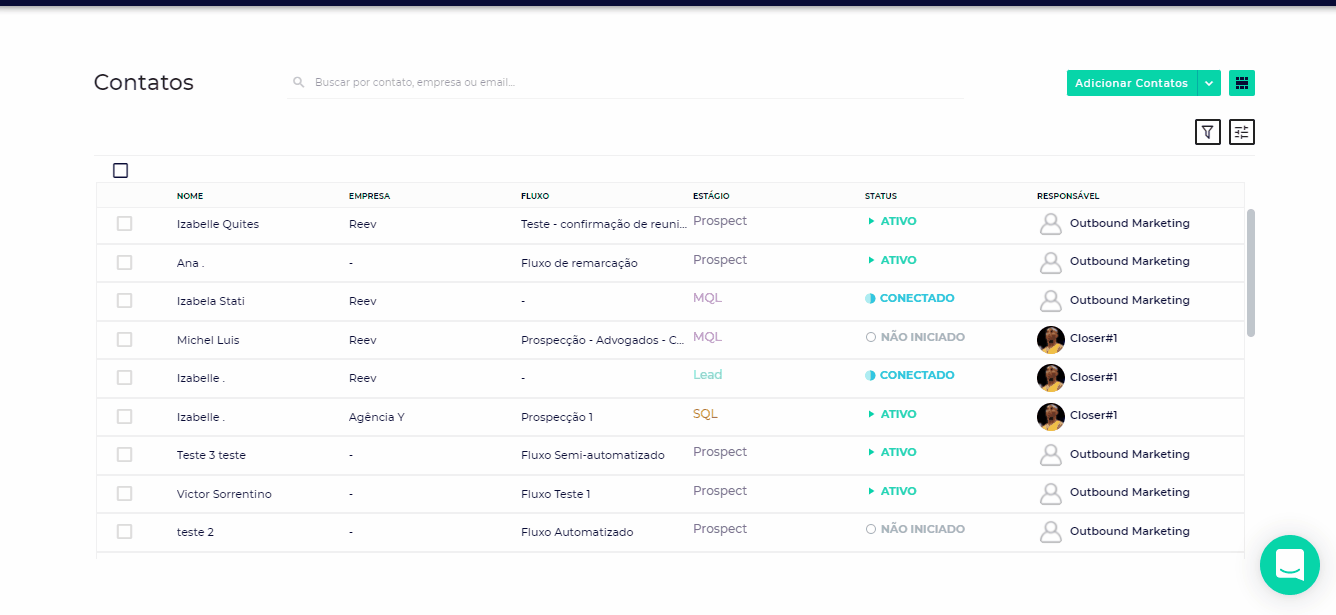Open the MQL stage for Michel Luis
The image size is (1336, 615).
(x=707, y=337)
